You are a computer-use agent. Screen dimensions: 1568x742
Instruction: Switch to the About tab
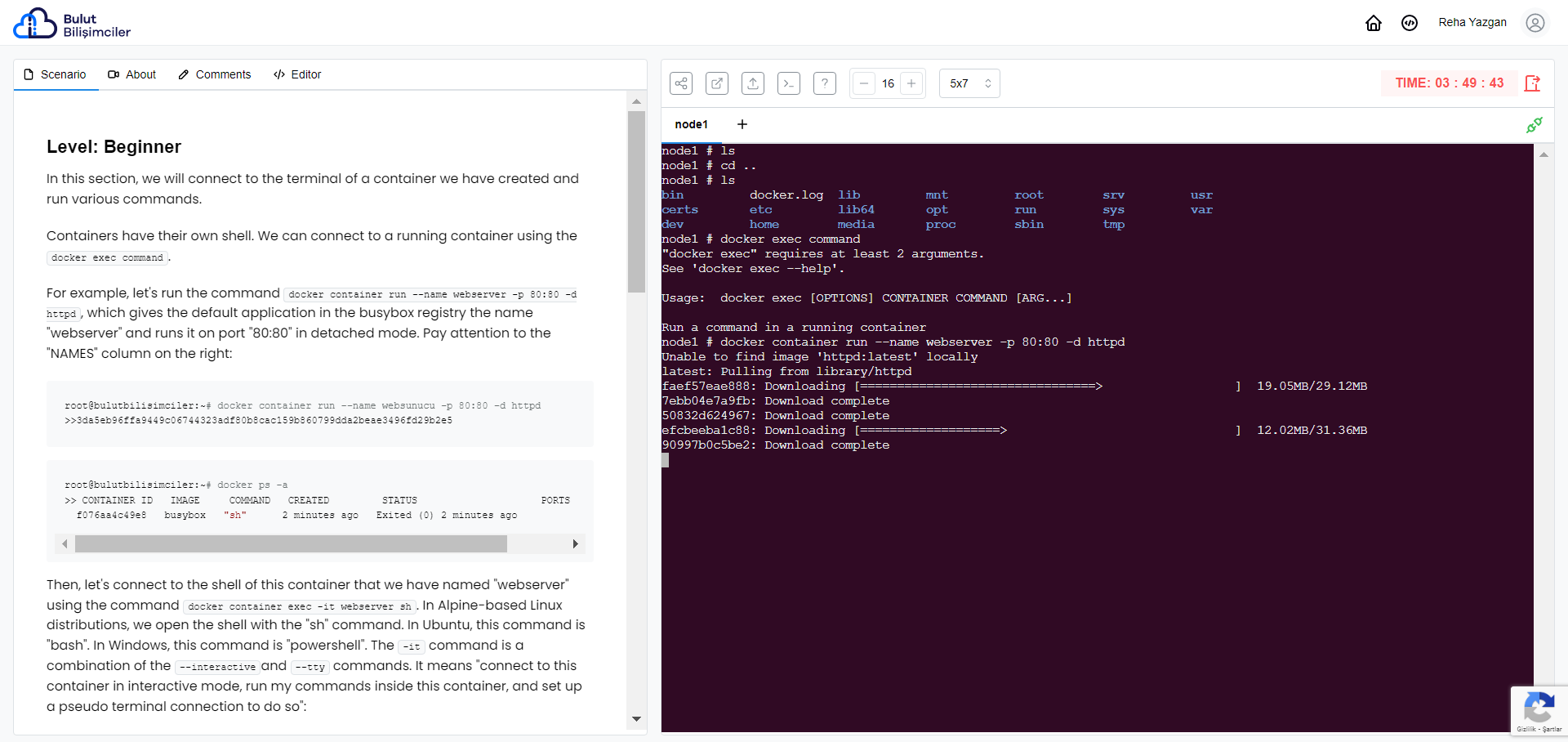tap(132, 74)
